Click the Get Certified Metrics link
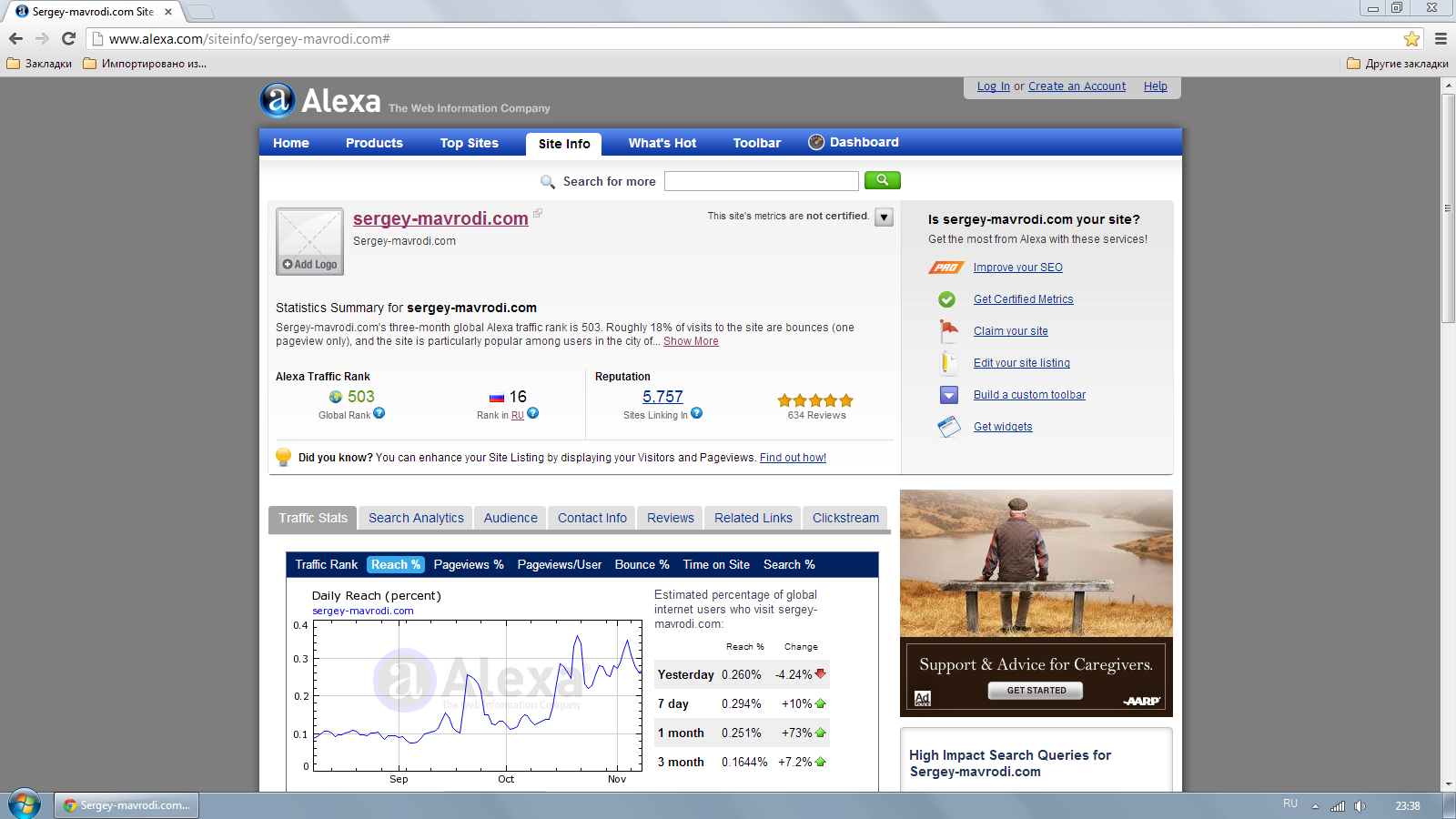Image resolution: width=1456 pixels, height=819 pixels. pos(1023,299)
